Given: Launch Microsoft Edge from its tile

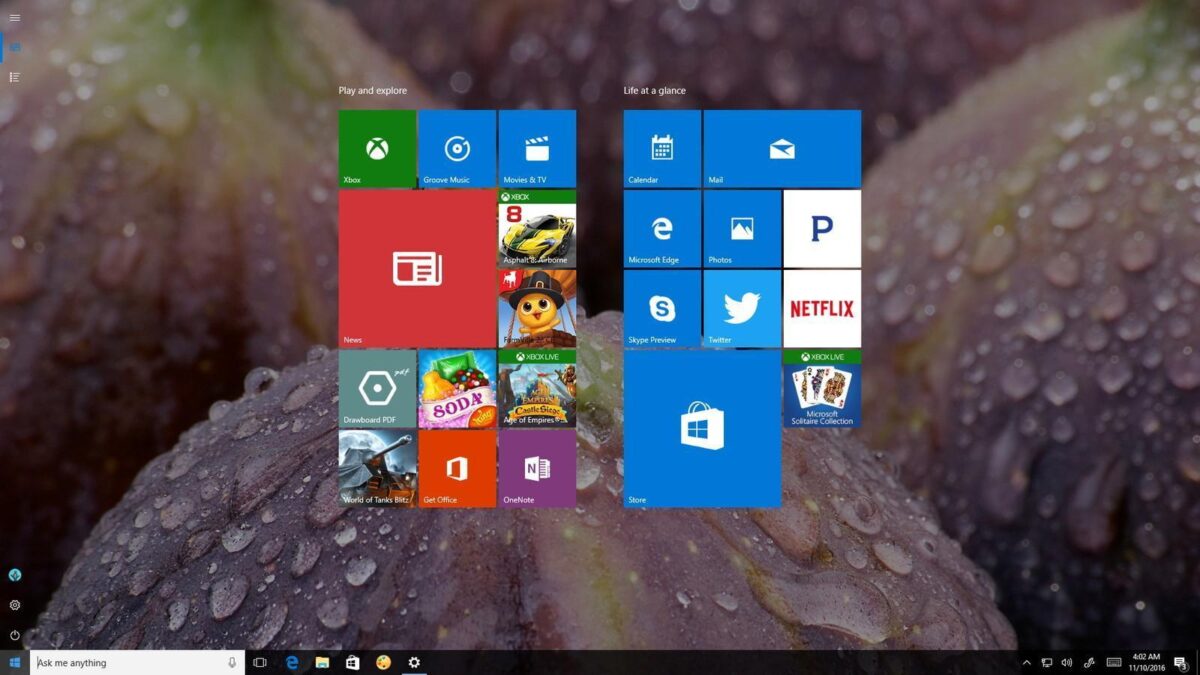Looking at the screenshot, I should click(x=660, y=228).
